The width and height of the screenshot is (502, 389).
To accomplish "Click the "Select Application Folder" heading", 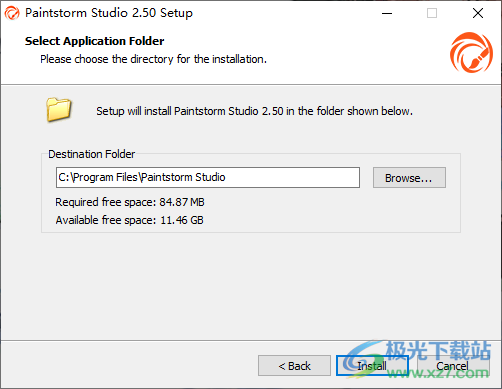I will 95,41.
